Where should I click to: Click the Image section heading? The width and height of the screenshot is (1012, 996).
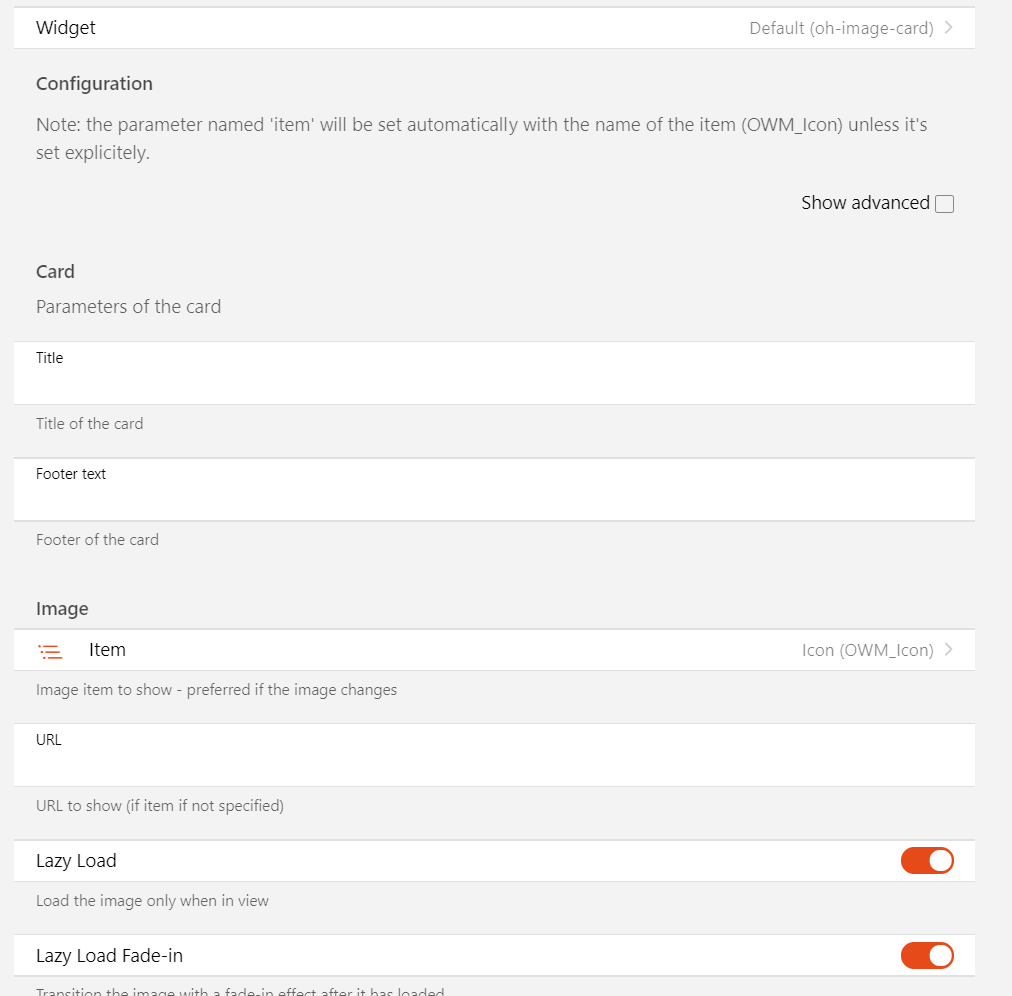coord(62,609)
